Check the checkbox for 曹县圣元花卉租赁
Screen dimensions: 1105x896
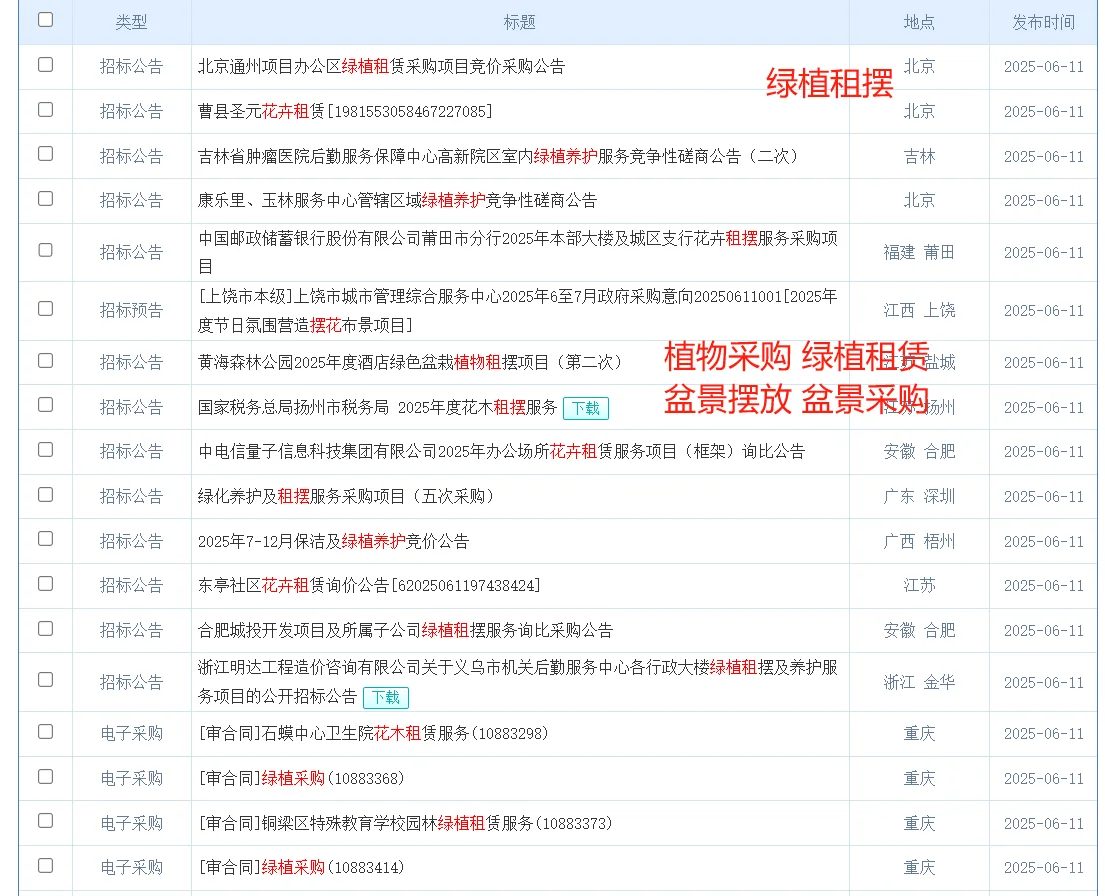(x=45, y=111)
